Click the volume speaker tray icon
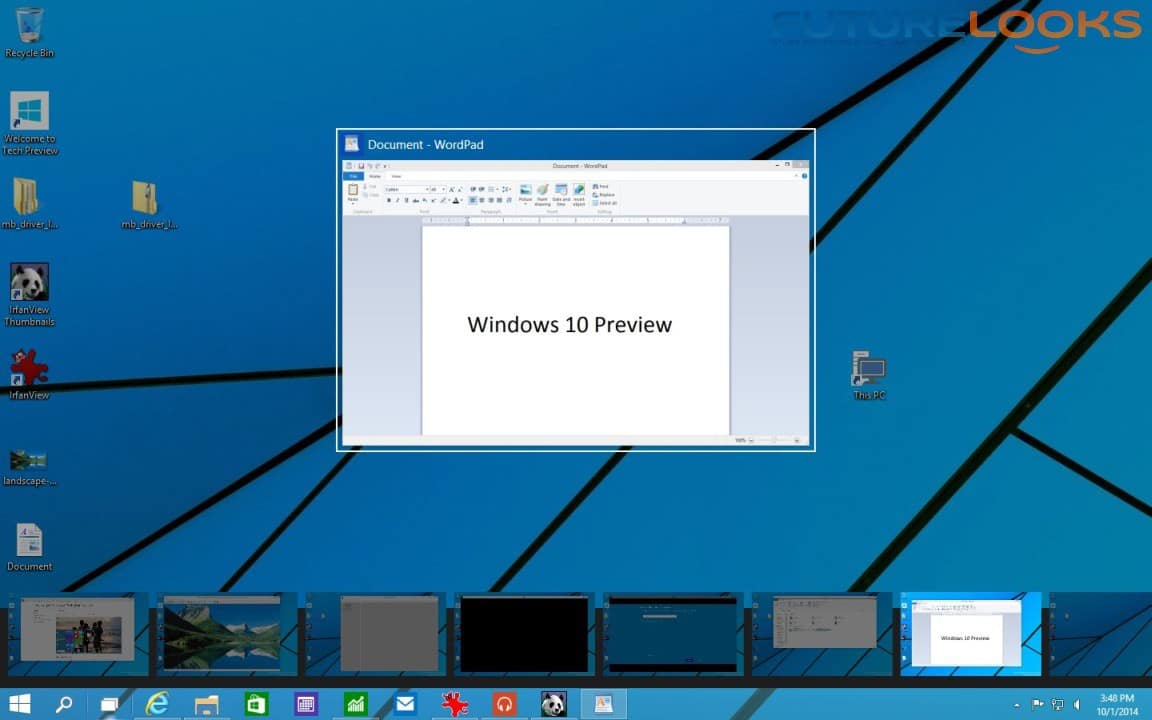Screen dimensions: 1152x720 [x=1076, y=705]
